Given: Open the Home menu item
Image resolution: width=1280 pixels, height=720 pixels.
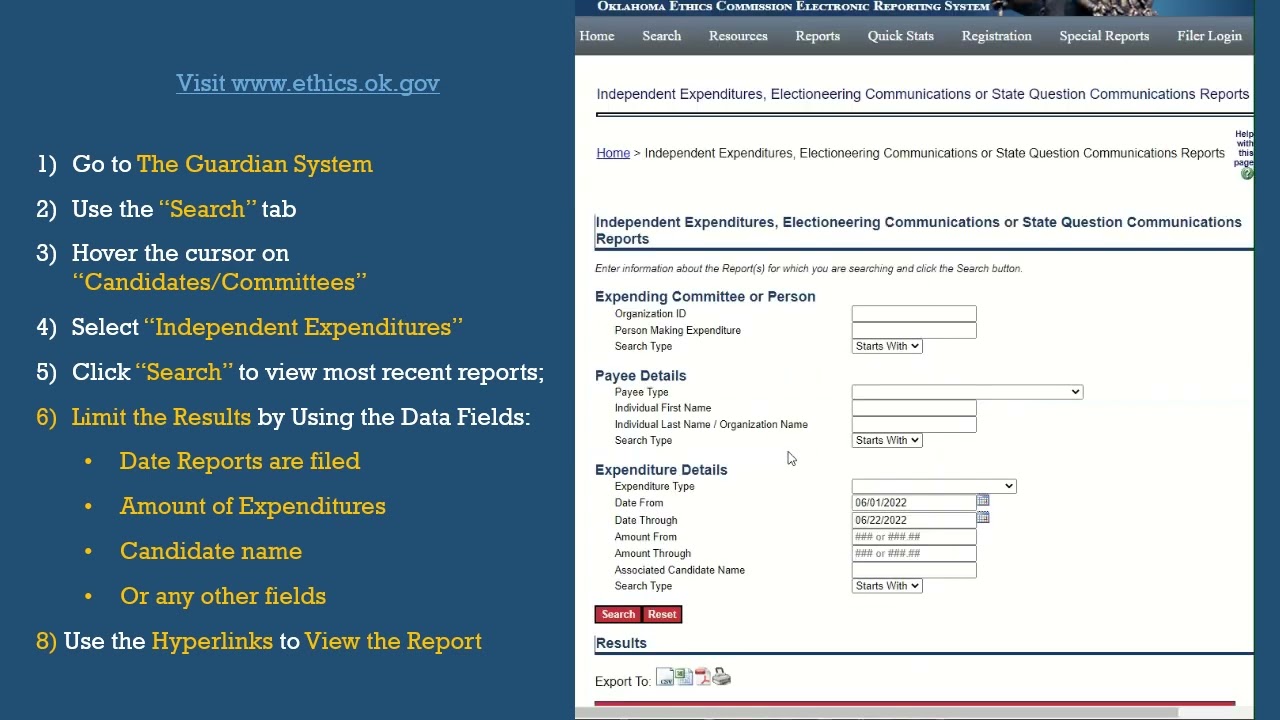Looking at the screenshot, I should 597,36.
